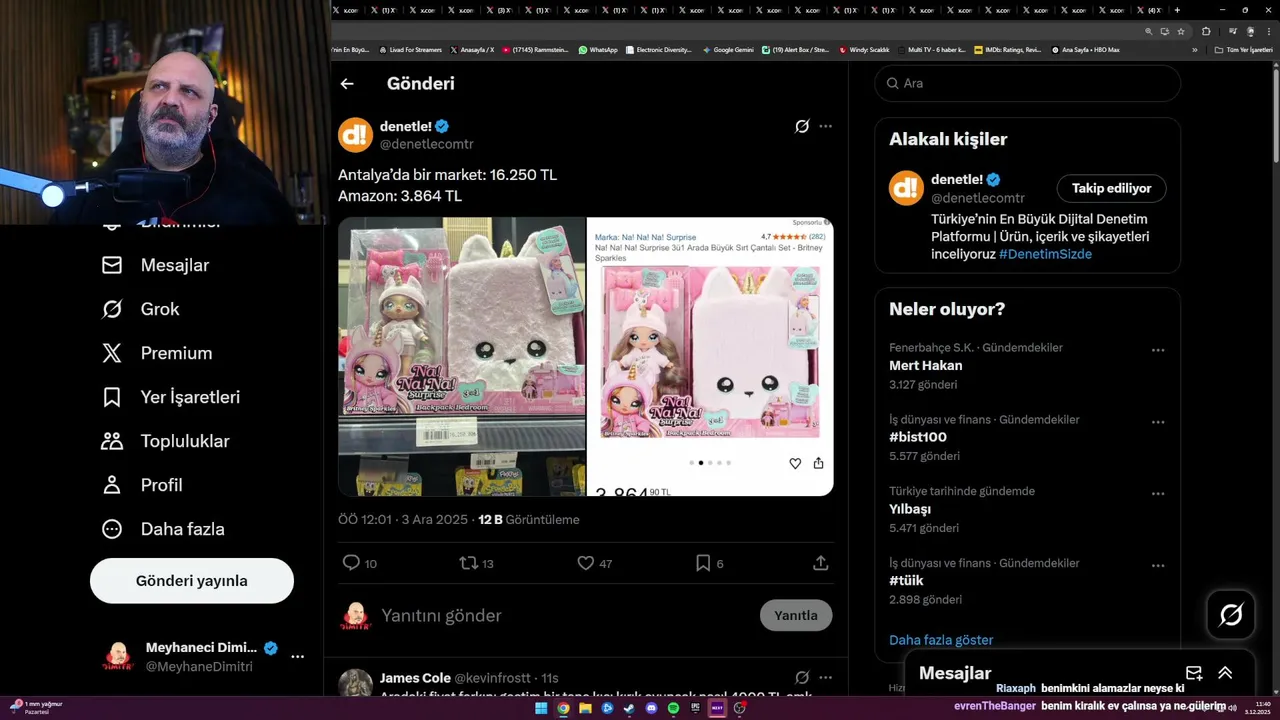1280x720 pixels.
Task: Go back using the arrow beside Gönderi
Action: pos(347,84)
